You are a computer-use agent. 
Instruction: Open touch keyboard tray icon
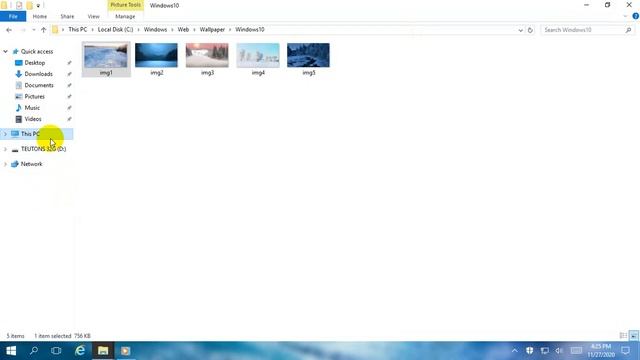point(576,351)
